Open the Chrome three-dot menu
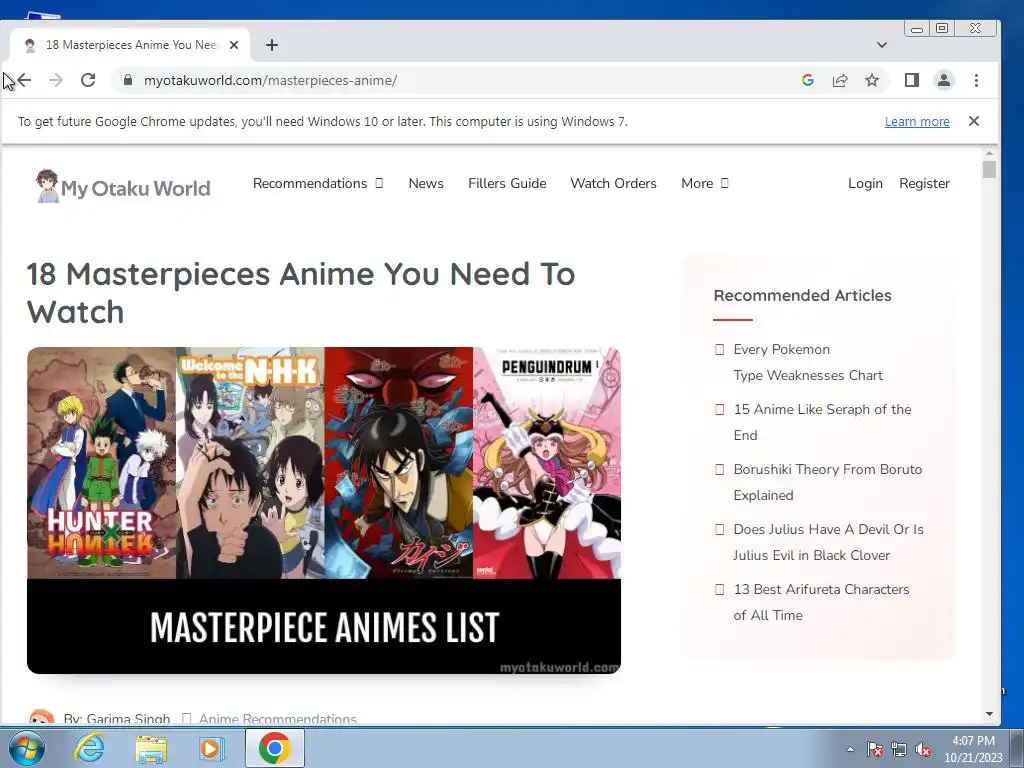1024x768 pixels. click(976, 80)
